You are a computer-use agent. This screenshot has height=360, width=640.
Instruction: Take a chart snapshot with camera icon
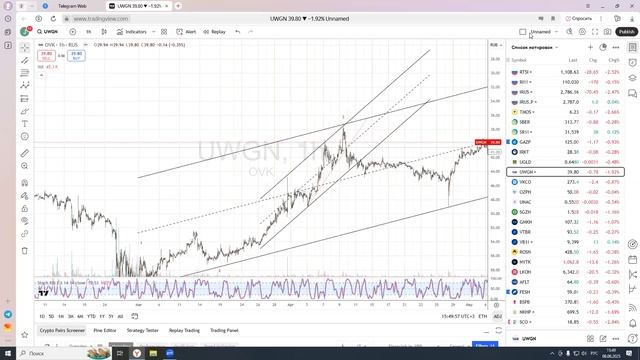click(x=607, y=31)
